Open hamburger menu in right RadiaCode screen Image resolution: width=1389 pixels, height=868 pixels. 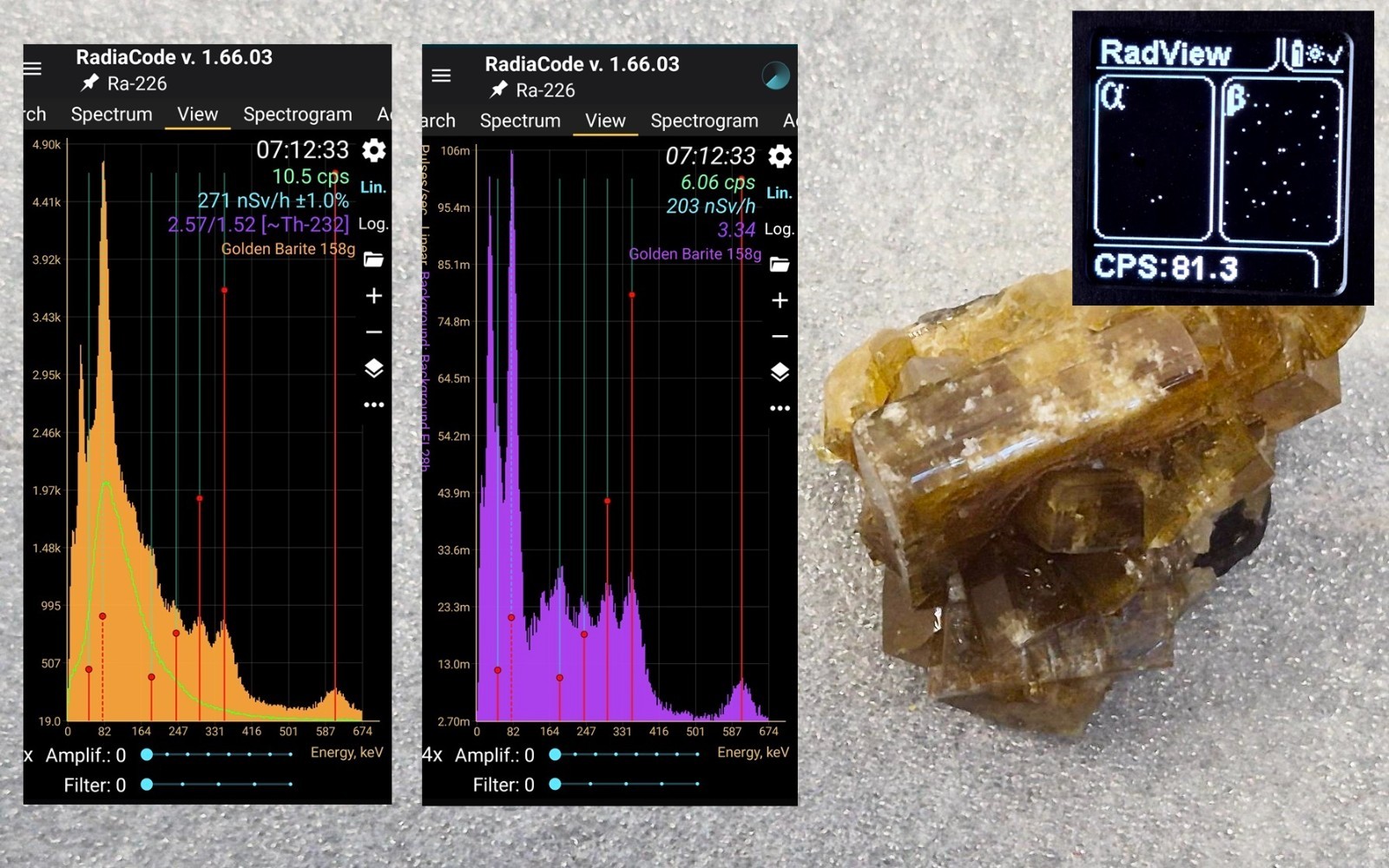441,76
